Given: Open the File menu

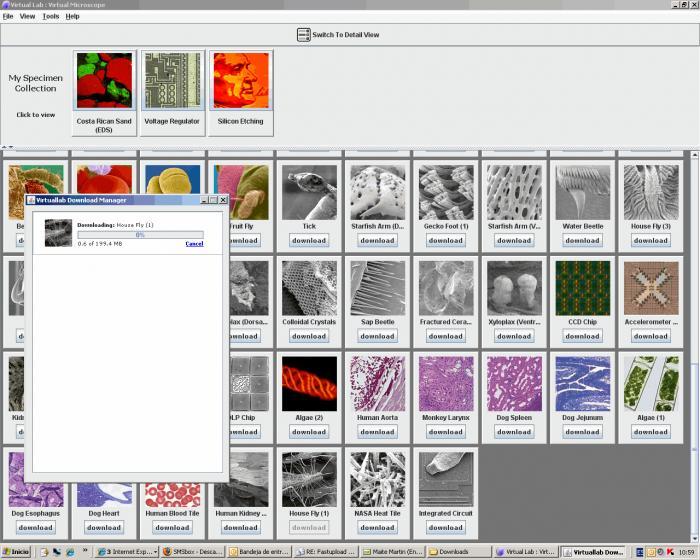Looking at the screenshot, I should pyautogui.click(x=8, y=17).
